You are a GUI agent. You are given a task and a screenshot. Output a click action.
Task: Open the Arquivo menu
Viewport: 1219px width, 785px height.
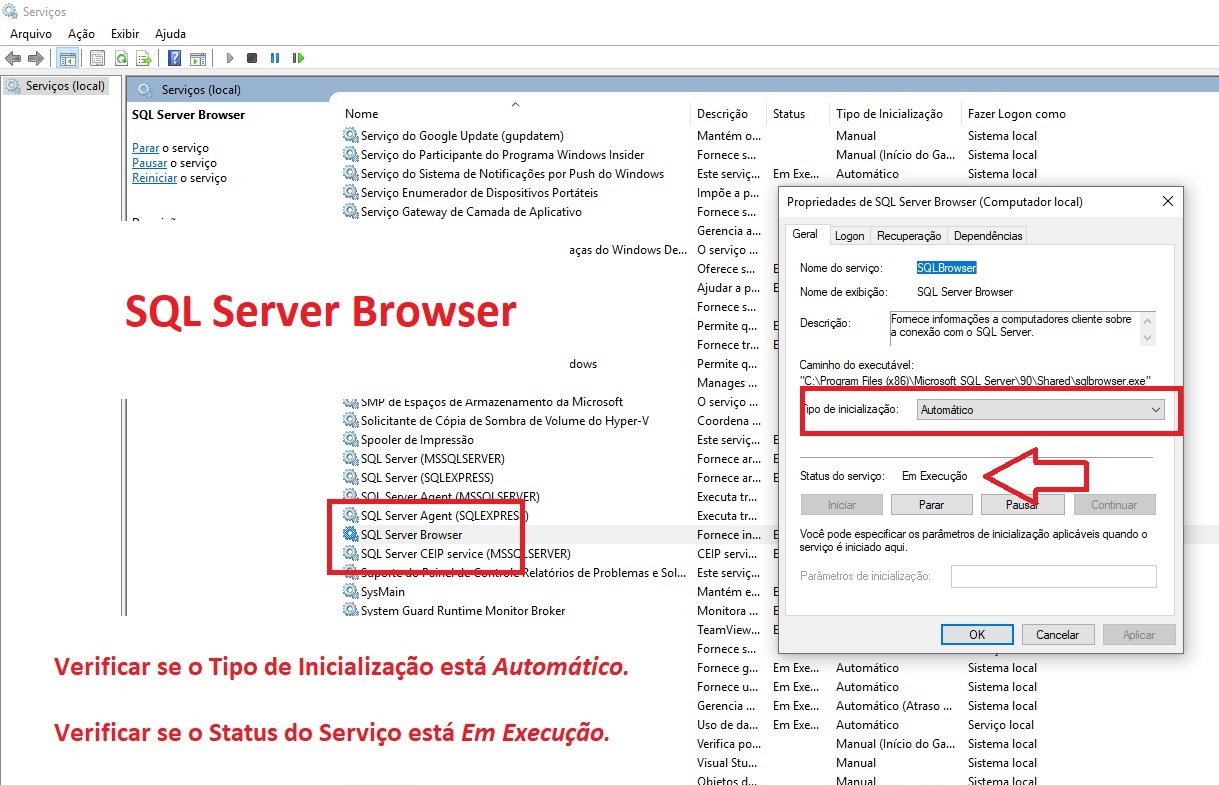click(31, 34)
